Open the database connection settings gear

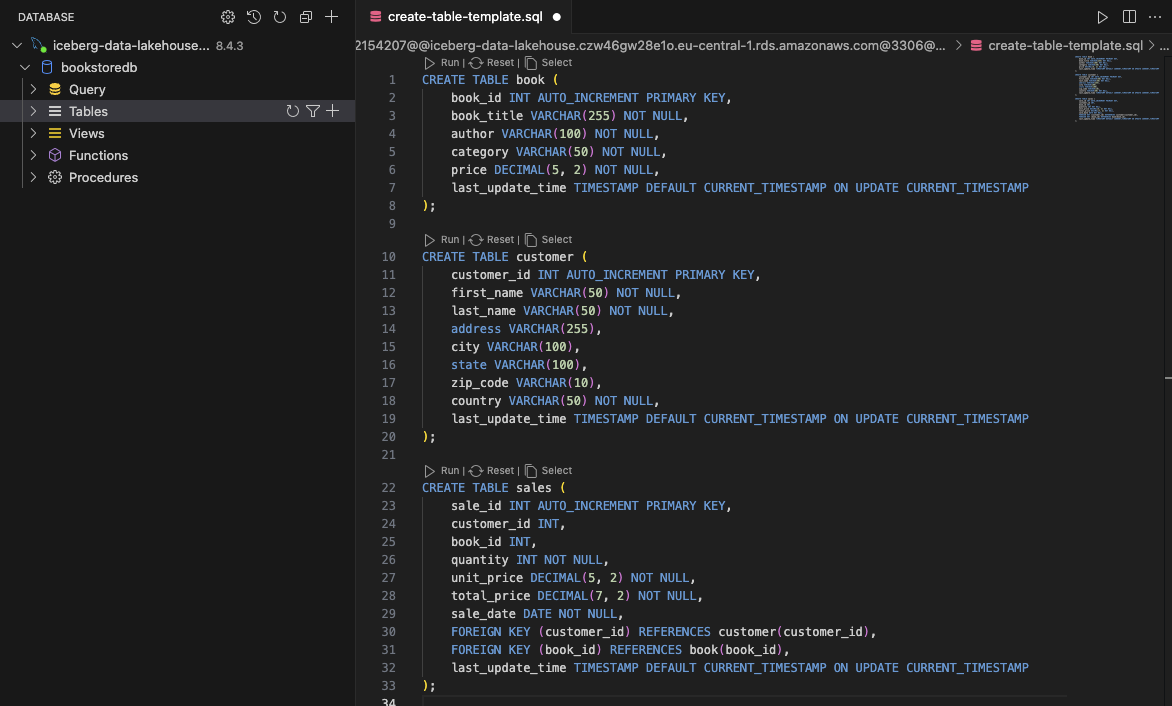pyautogui.click(x=227, y=17)
